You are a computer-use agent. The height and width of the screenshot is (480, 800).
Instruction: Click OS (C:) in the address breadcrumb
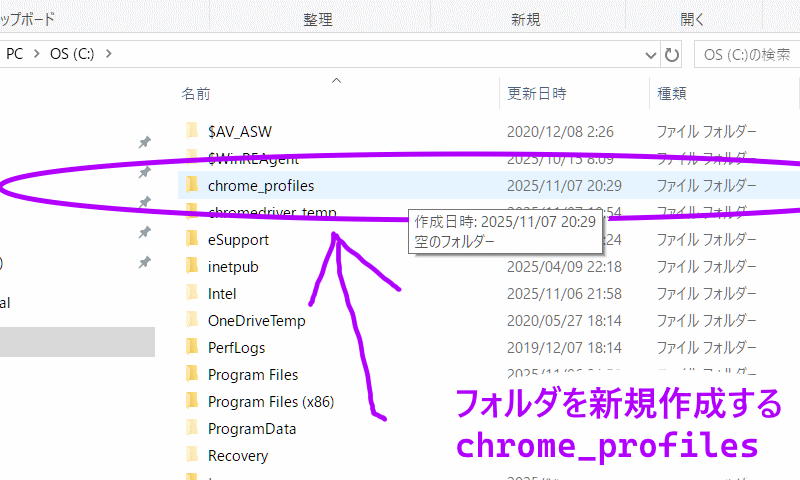pyautogui.click(x=72, y=53)
